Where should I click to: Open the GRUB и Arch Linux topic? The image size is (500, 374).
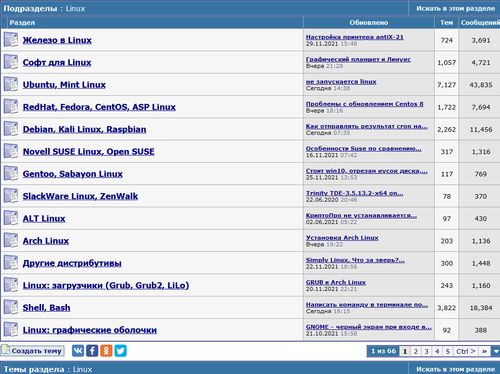pyautogui.click(x=336, y=282)
